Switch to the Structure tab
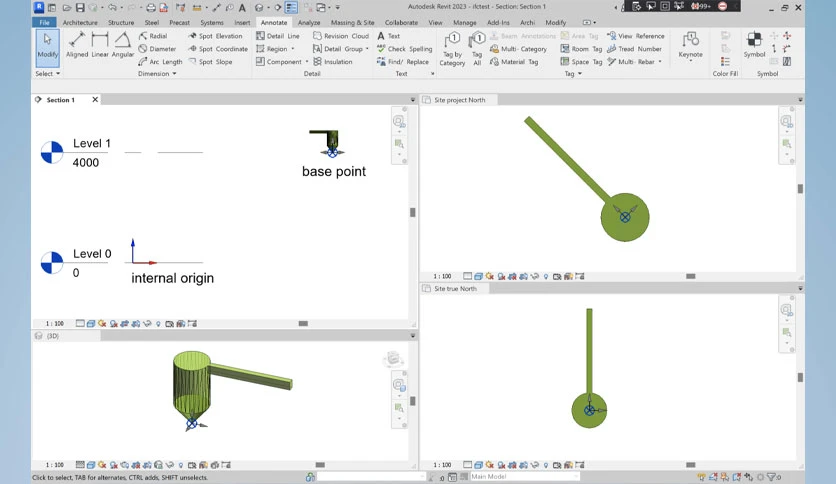Image resolution: width=836 pixels, height=484 pixels. [121, 22]
